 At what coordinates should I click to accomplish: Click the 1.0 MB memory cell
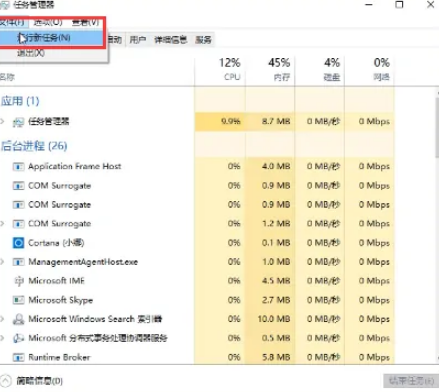tap(270, 262)
